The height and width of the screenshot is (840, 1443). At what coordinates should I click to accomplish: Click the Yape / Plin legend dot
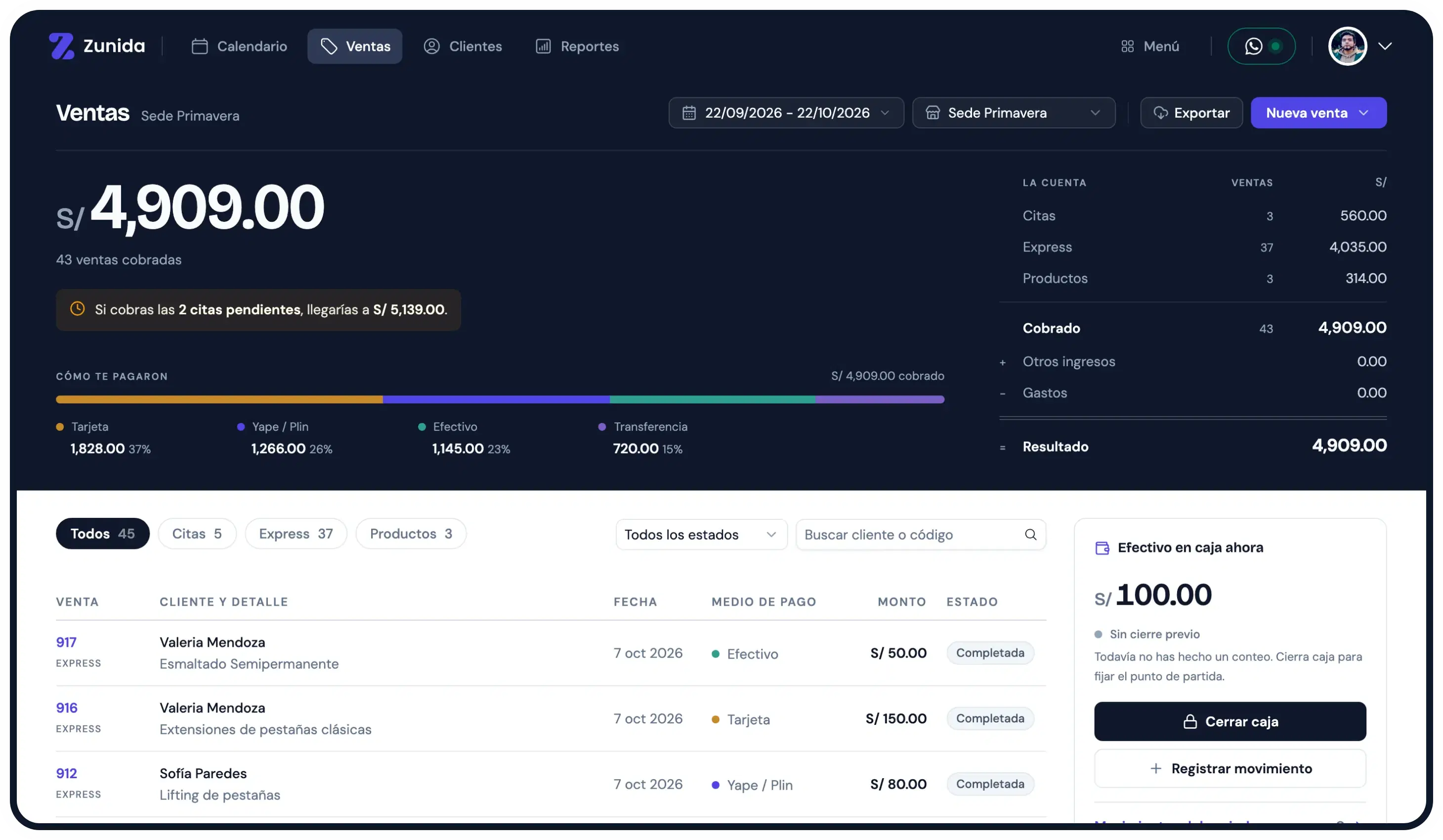point(241,426)
